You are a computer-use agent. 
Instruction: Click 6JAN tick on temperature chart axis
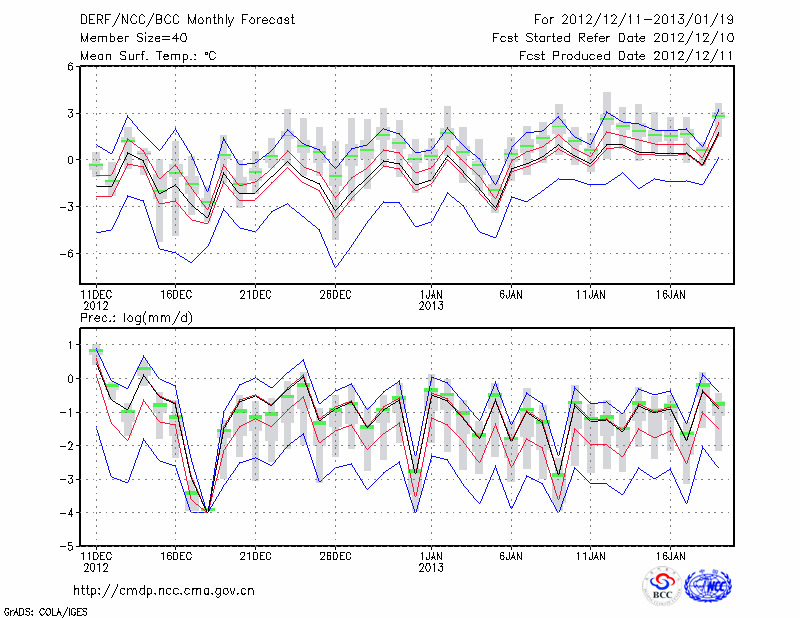[x=511, y=294]
